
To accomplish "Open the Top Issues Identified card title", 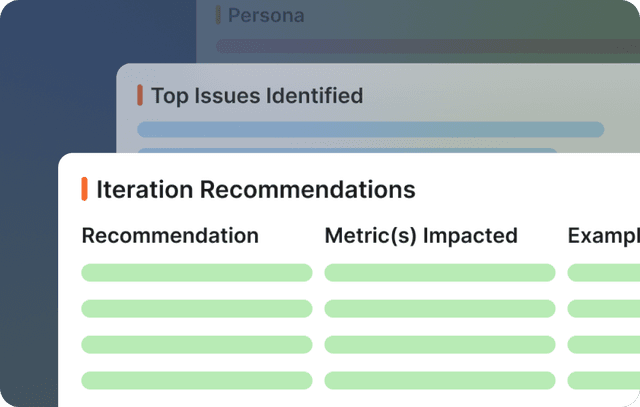I will (256, 96).
